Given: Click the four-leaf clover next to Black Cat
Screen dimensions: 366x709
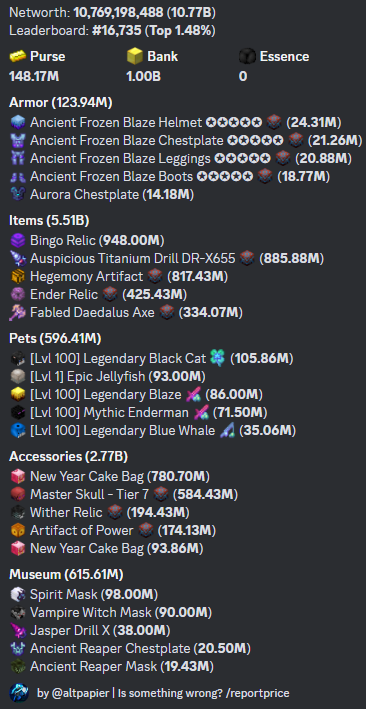Looking at the screenshot, I should 218,358.
